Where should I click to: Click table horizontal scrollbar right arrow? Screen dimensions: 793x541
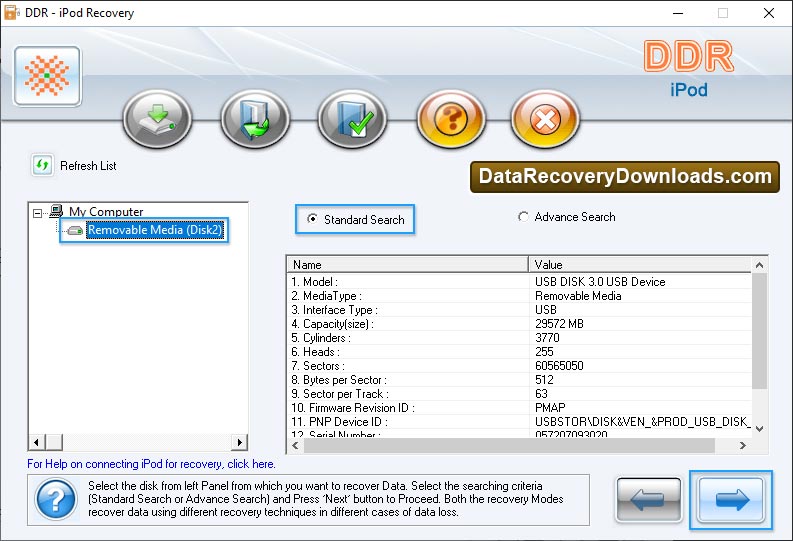click(x=742, y=445)
